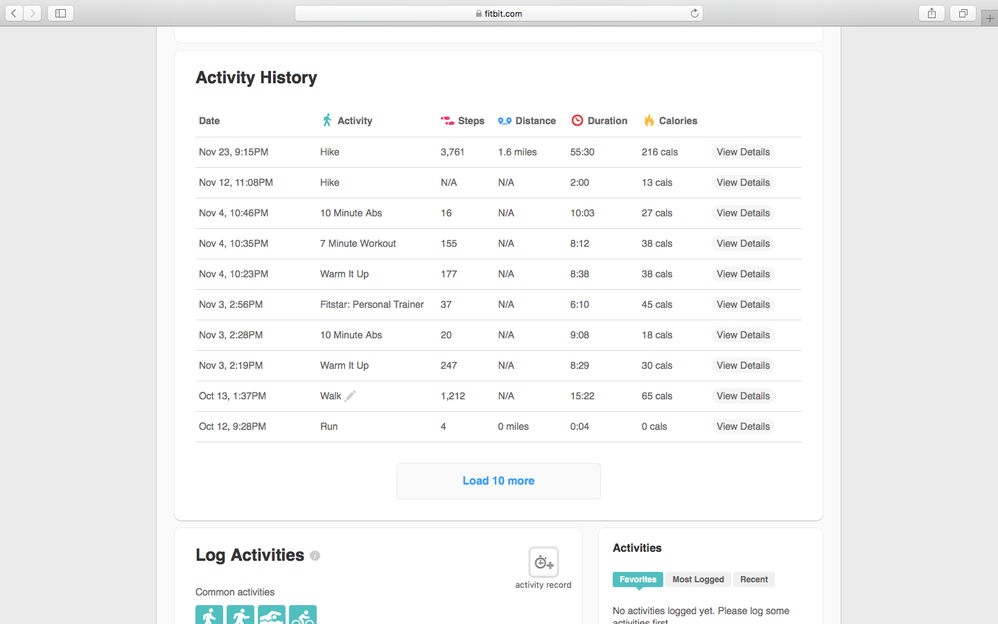This screenshot has width=998, height=624.
Task: View Details for the 7 Minute Workout
Action: point(743,244)
